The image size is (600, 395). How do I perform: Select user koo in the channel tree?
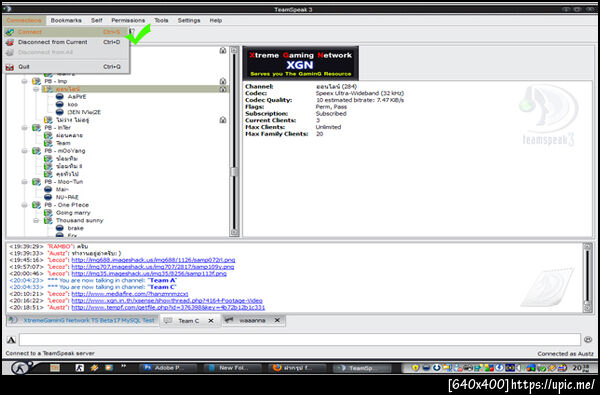(72, 104)
